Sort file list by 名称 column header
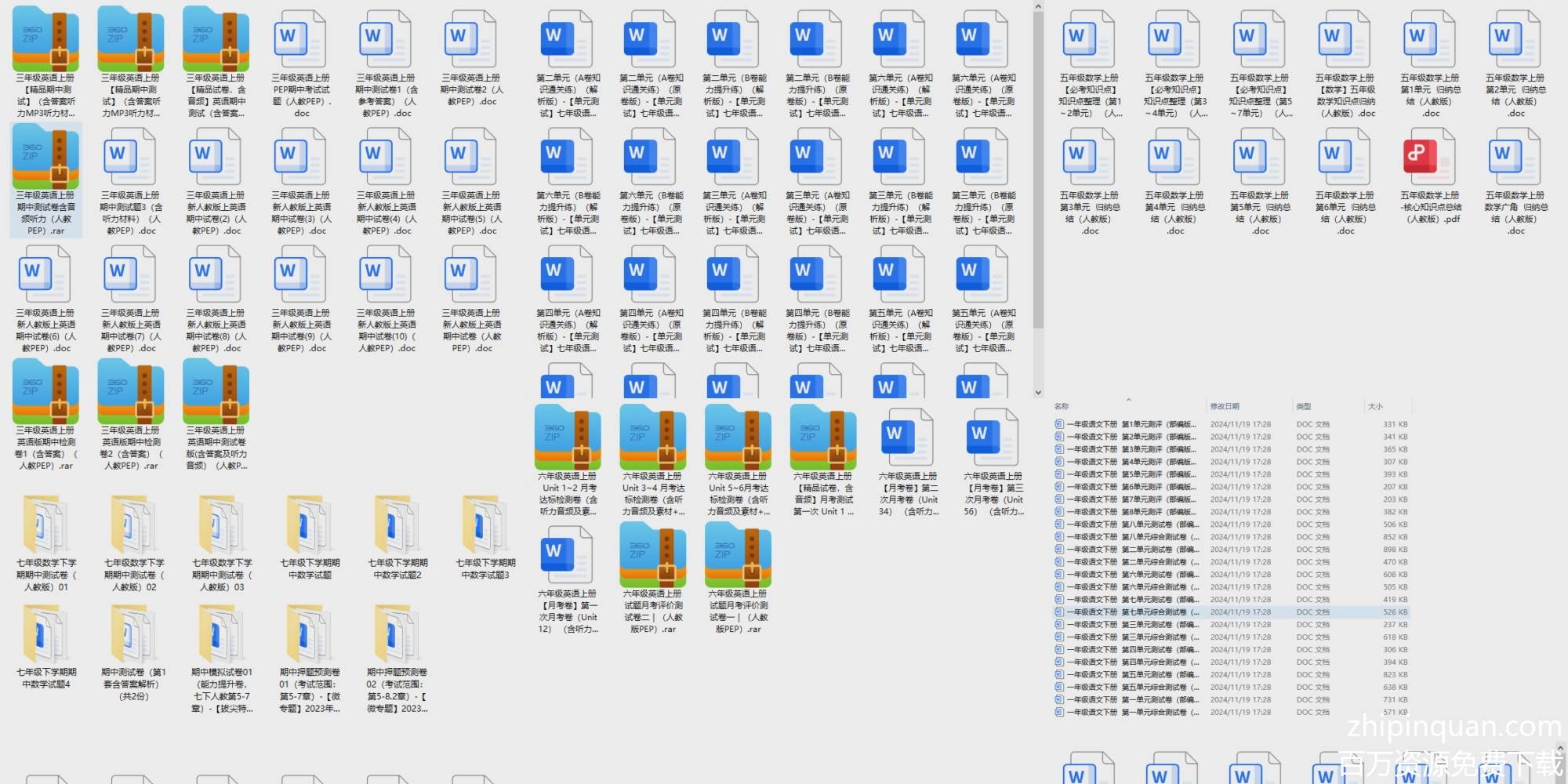 [x=1062, y=406]
